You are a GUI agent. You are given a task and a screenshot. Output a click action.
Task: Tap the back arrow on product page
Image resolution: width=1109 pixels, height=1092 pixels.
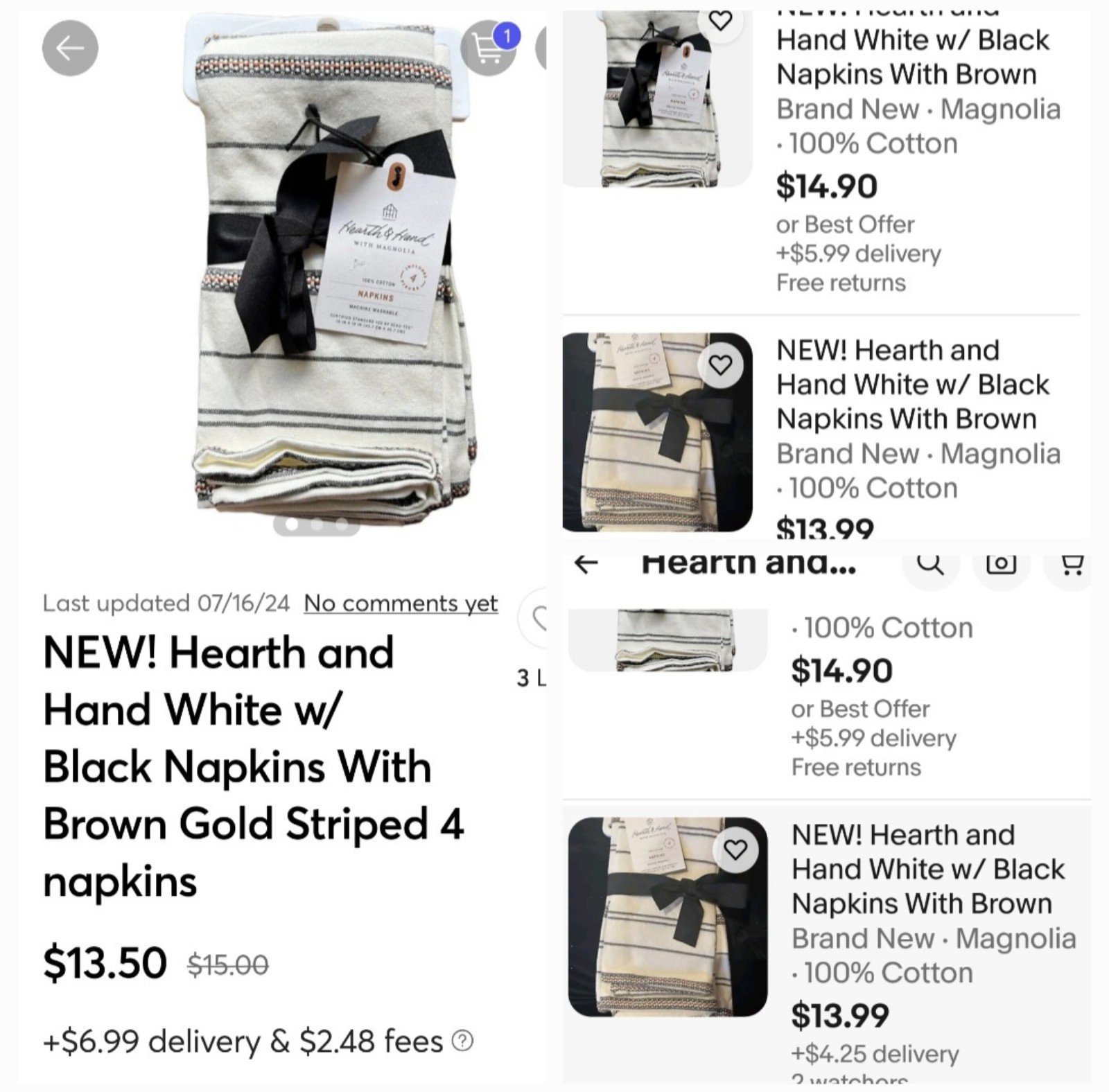70,48
